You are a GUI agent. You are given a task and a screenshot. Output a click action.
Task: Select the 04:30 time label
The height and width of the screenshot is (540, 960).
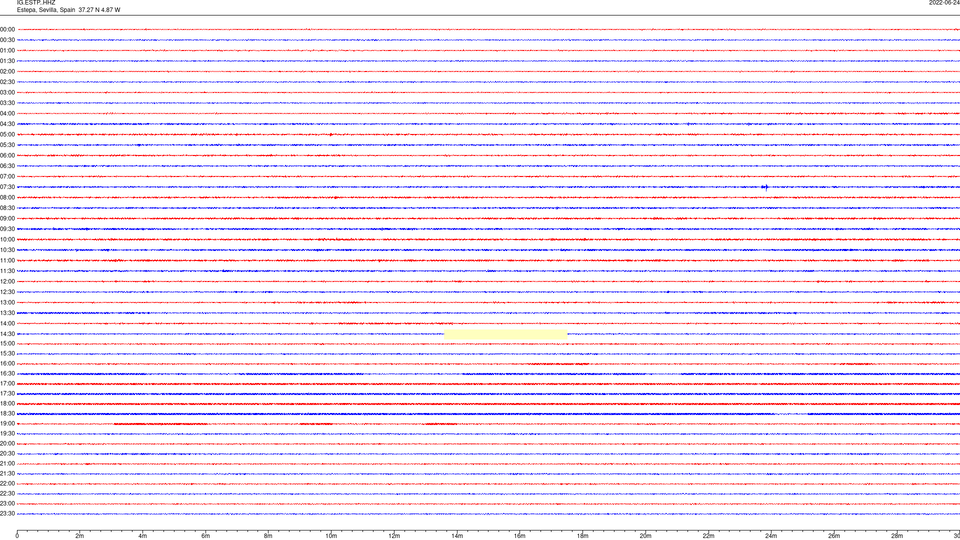pos(7,124)
